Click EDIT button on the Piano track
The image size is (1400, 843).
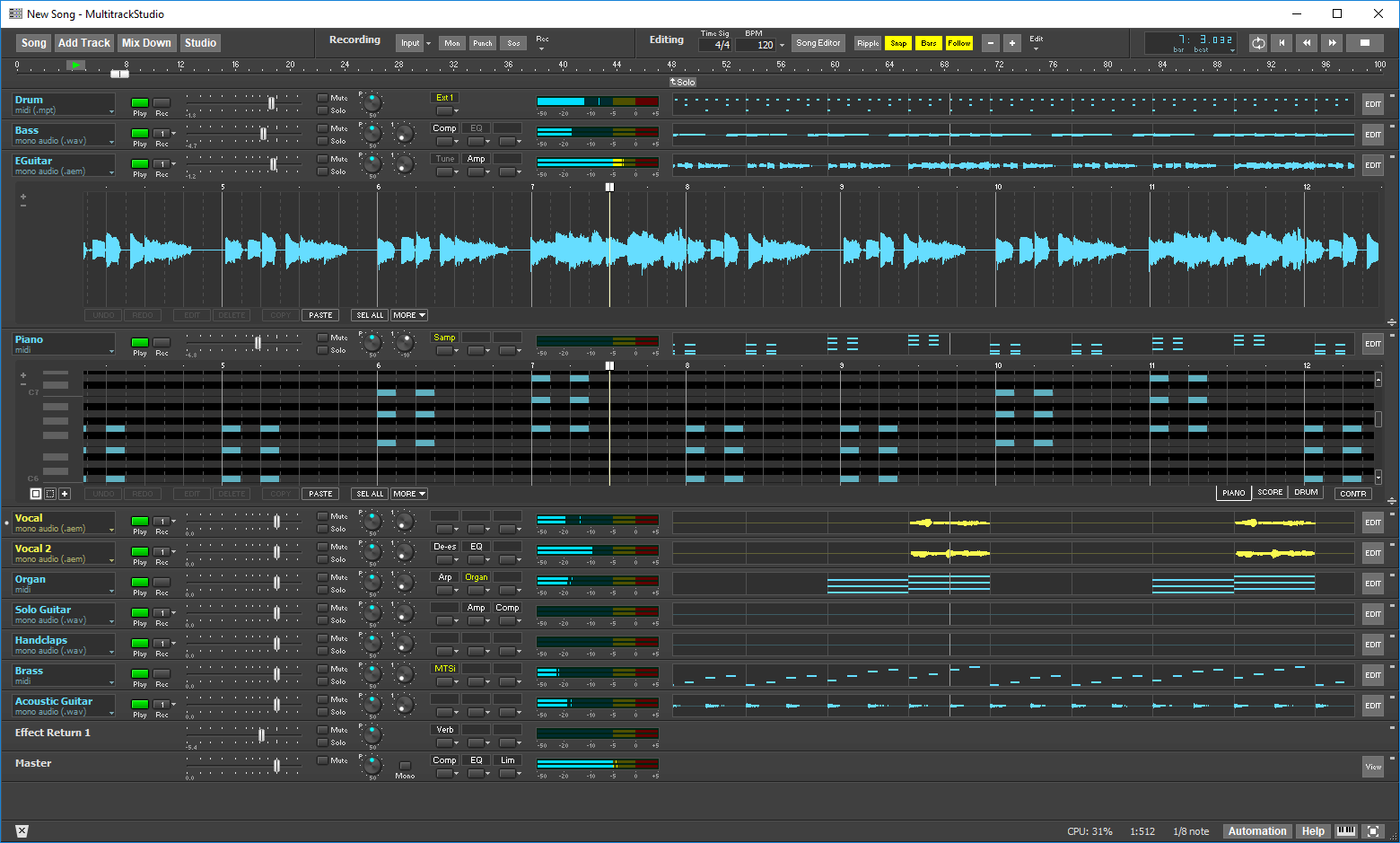[x=1373, y=344]
